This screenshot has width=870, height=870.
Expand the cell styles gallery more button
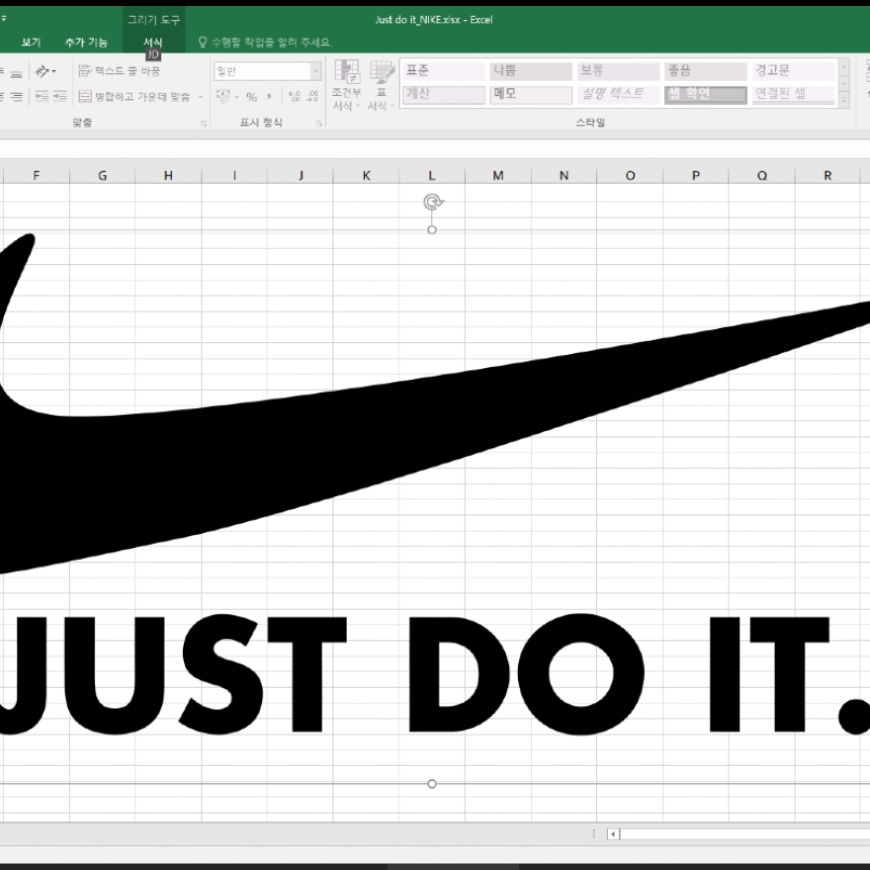point(844,100)
